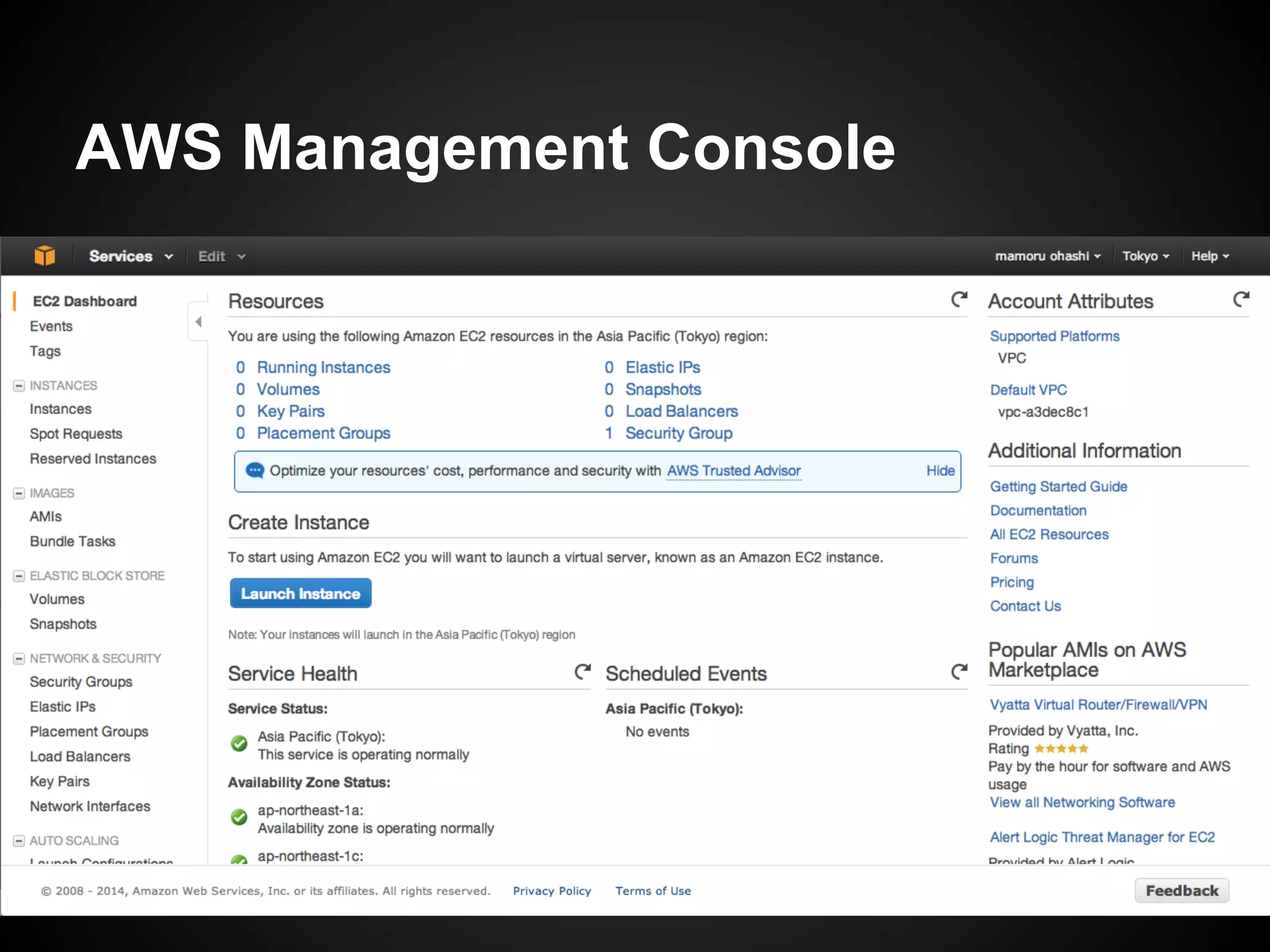Open Vyatta Virtual Router/Firewall/VPN link
The height and width of the screenshot is (952, 1270).
pyautogui.click(x=1098, y=705)
